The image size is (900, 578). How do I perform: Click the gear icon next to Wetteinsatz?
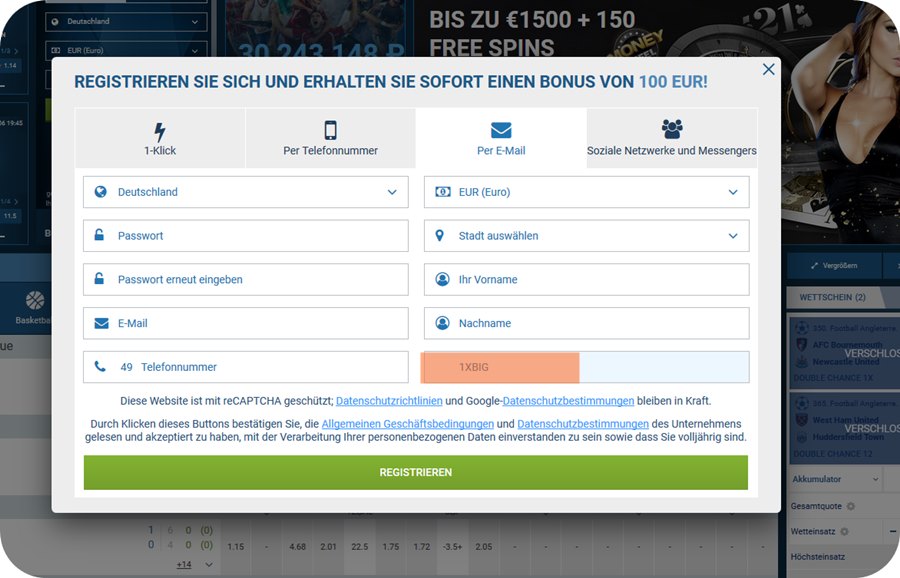(x=844, y=532)
